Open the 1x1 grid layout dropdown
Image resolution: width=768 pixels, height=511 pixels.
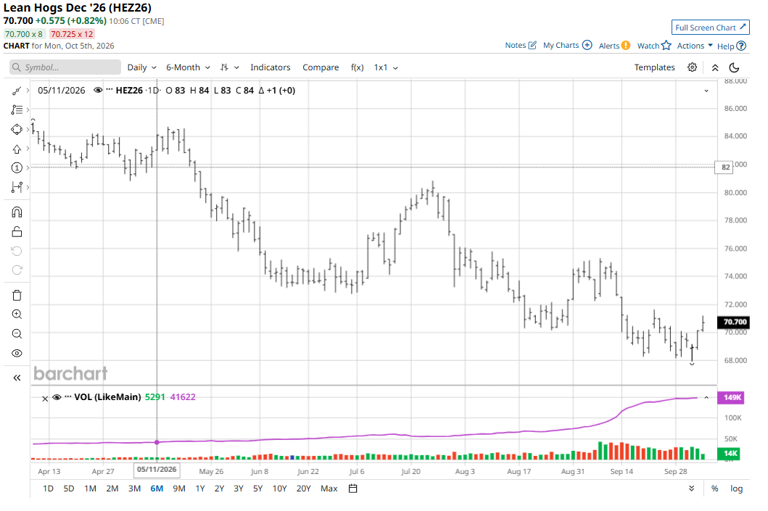click(386, 67)
